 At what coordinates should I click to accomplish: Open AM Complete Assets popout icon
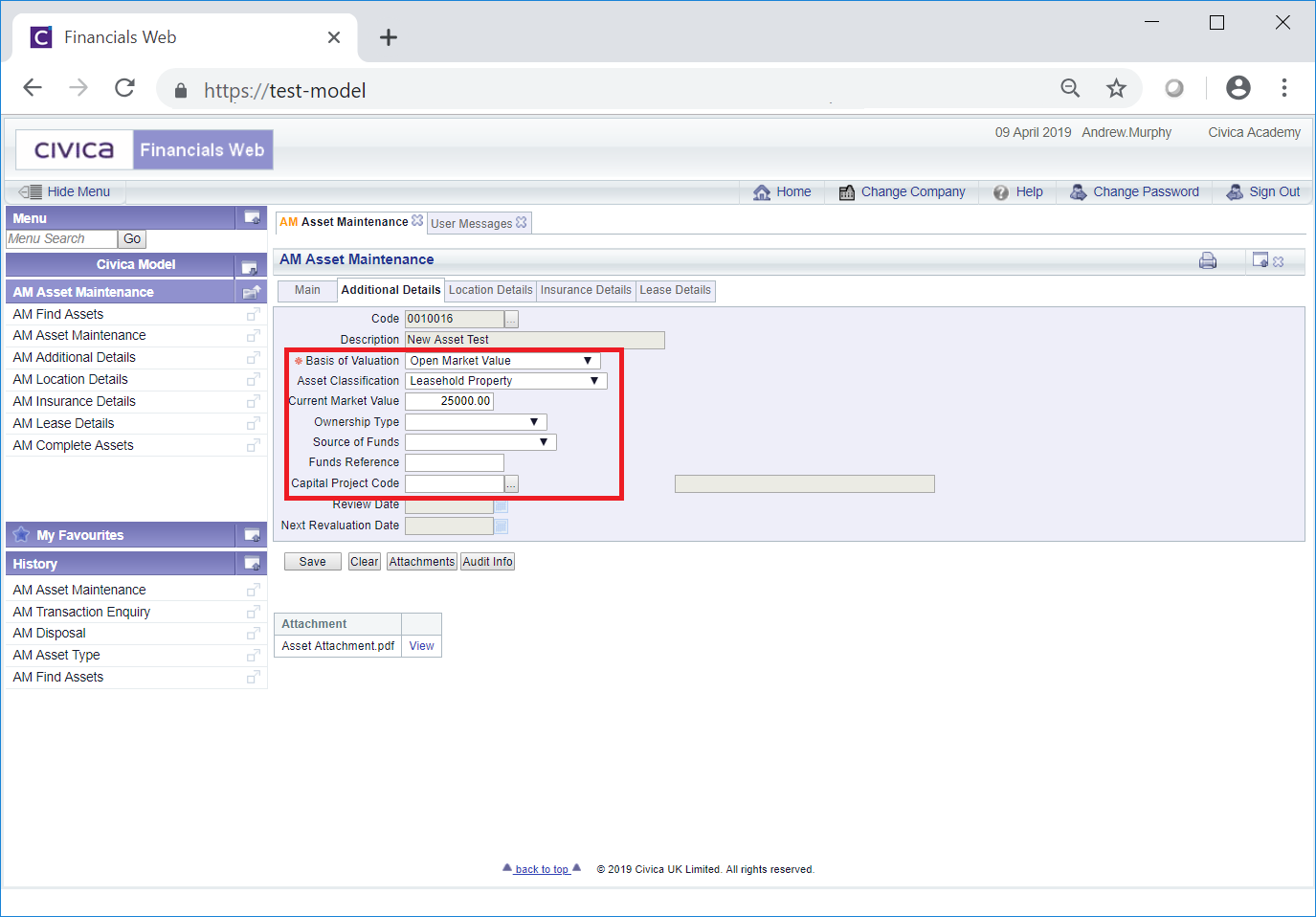point(254,446)
